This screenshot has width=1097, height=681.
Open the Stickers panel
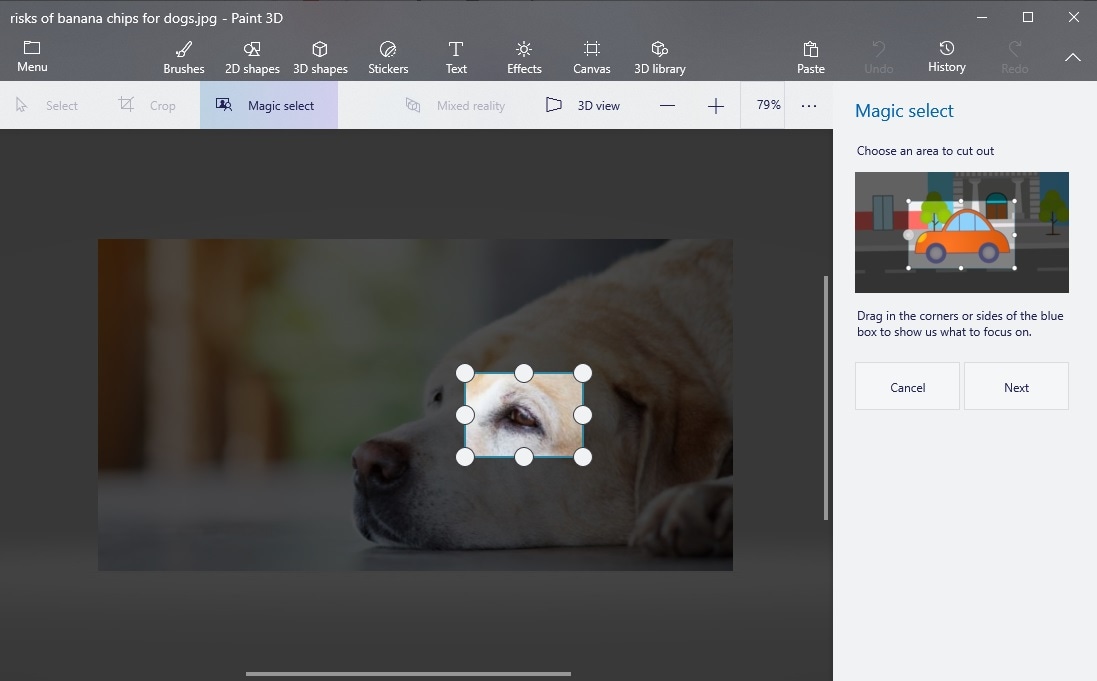coord(388,57)
